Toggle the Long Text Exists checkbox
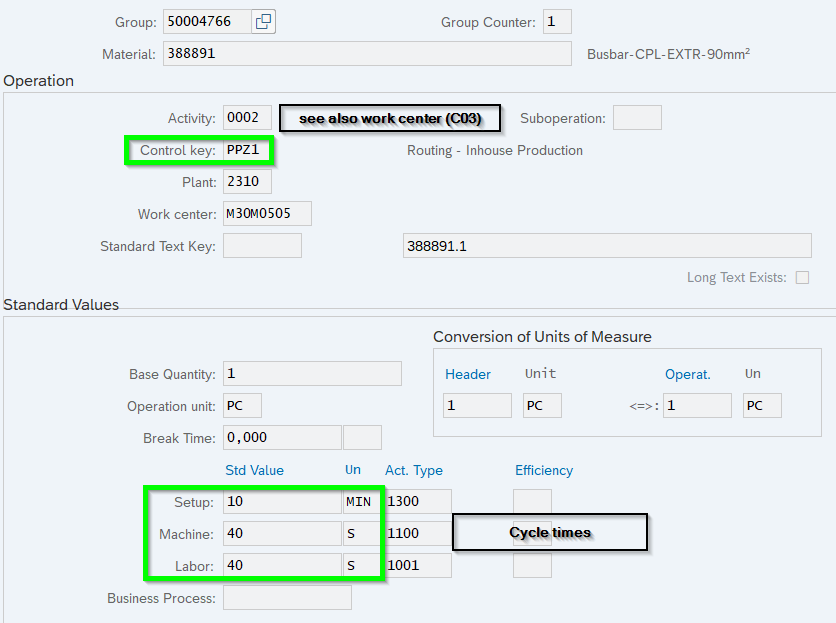This screenshot has height=623, width=836. [x=802, y=278]
